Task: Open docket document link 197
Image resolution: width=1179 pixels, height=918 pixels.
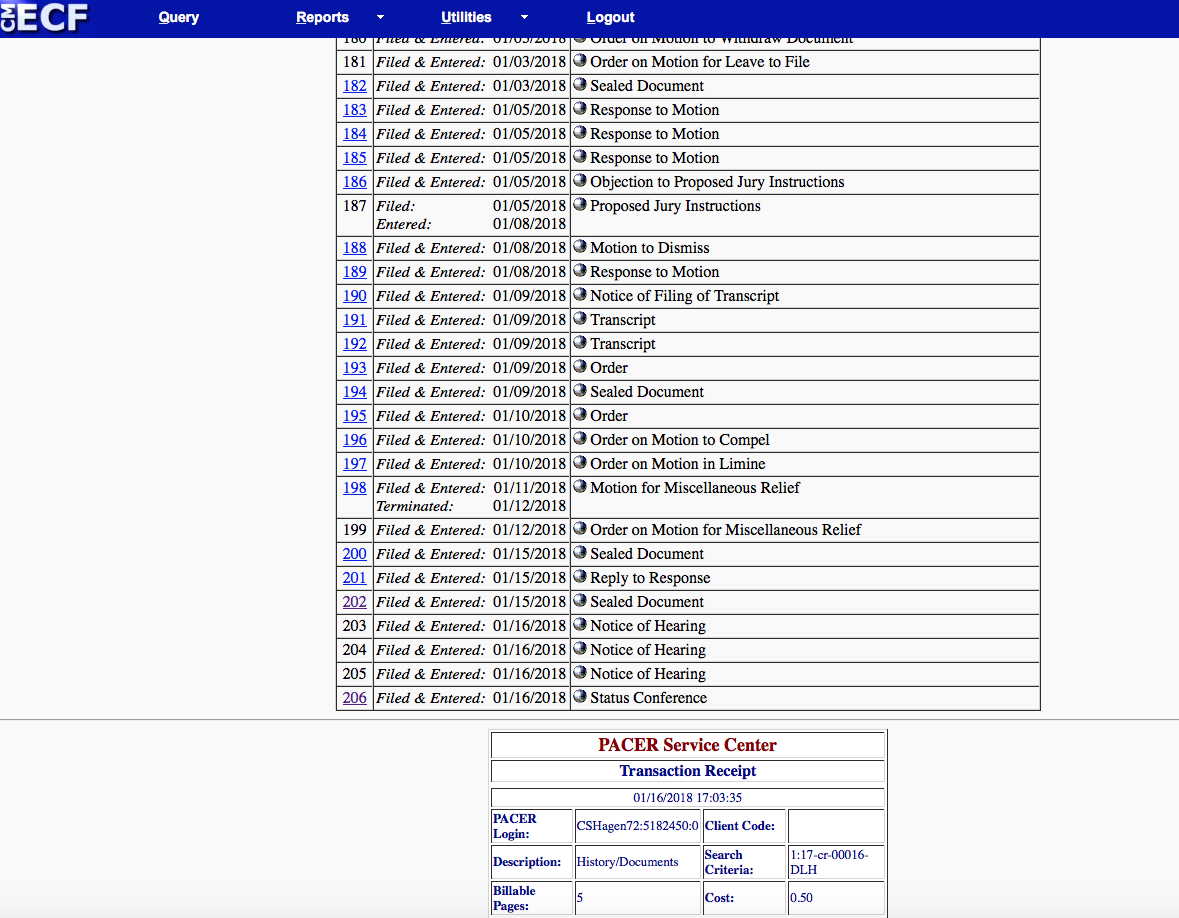Action: point(355,465)
